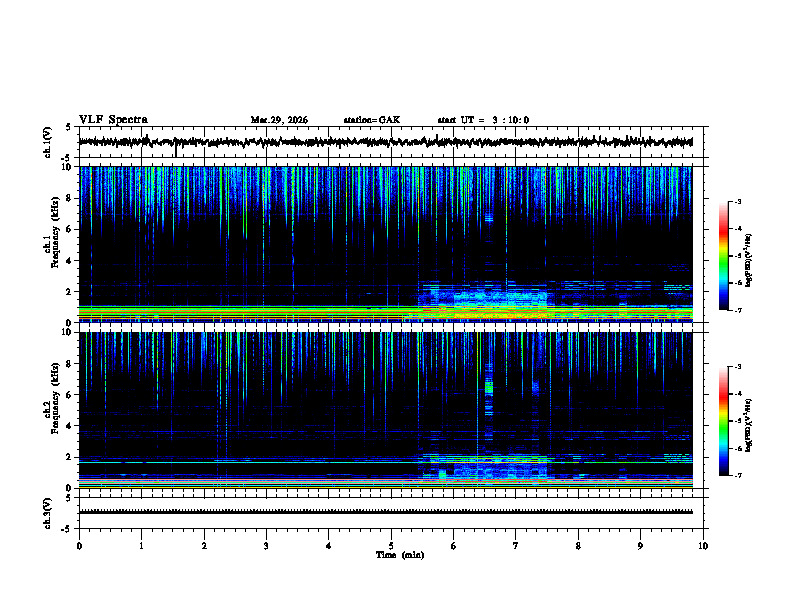Click the "-3" tick on lower color bar
The height and width of the screenshot is (612, 792).
[x=737, y=367]
